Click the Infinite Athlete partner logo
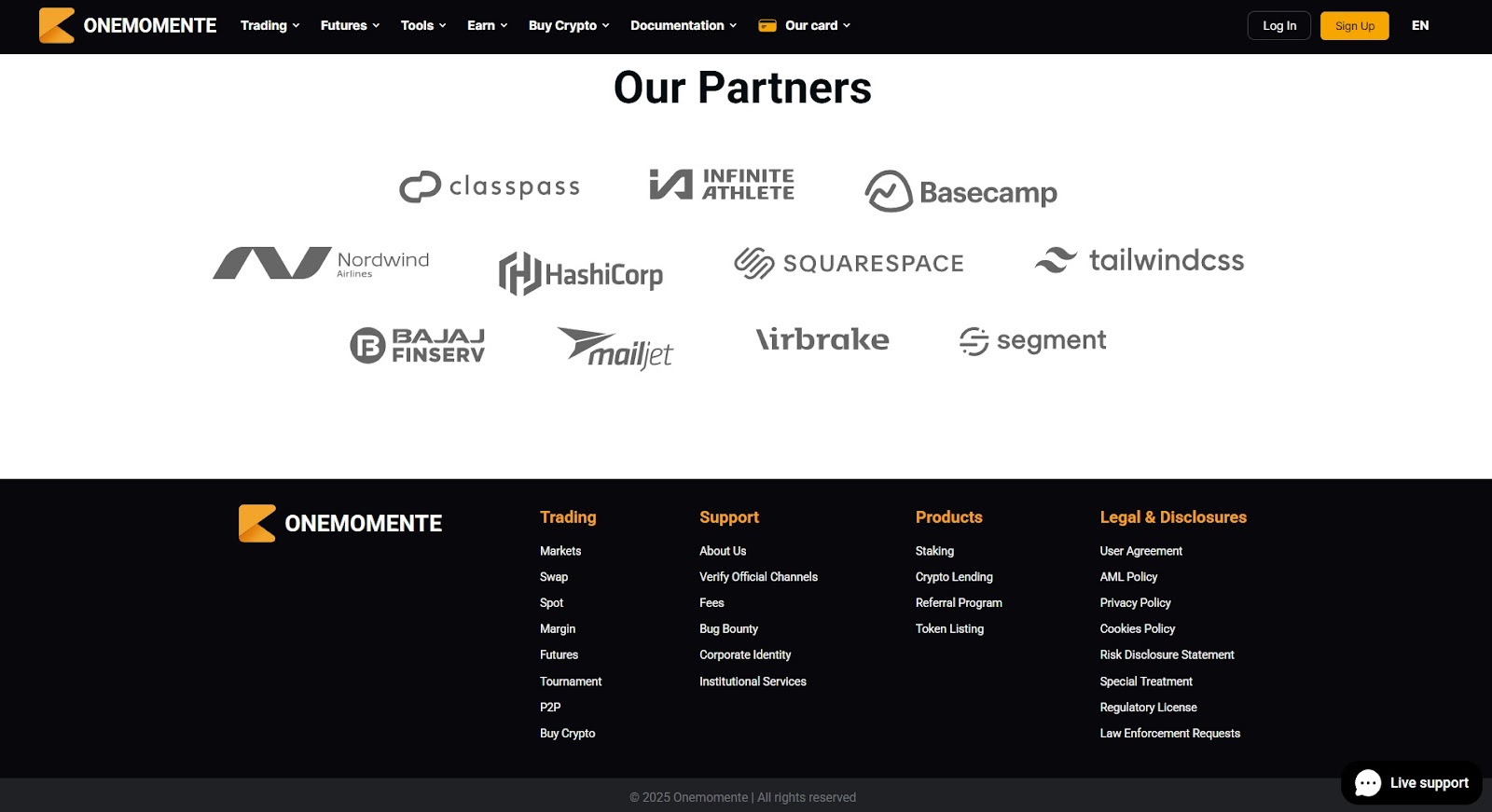The image size is (1492, 812). tap(723, 185)
